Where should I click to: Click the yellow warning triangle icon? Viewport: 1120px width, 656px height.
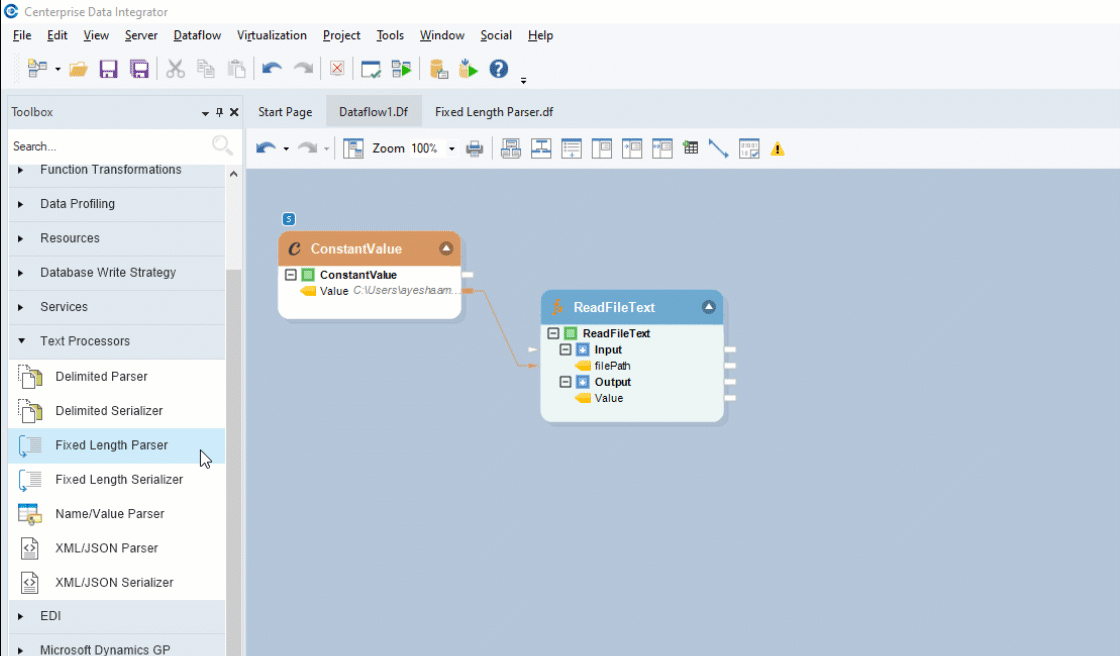778,149
